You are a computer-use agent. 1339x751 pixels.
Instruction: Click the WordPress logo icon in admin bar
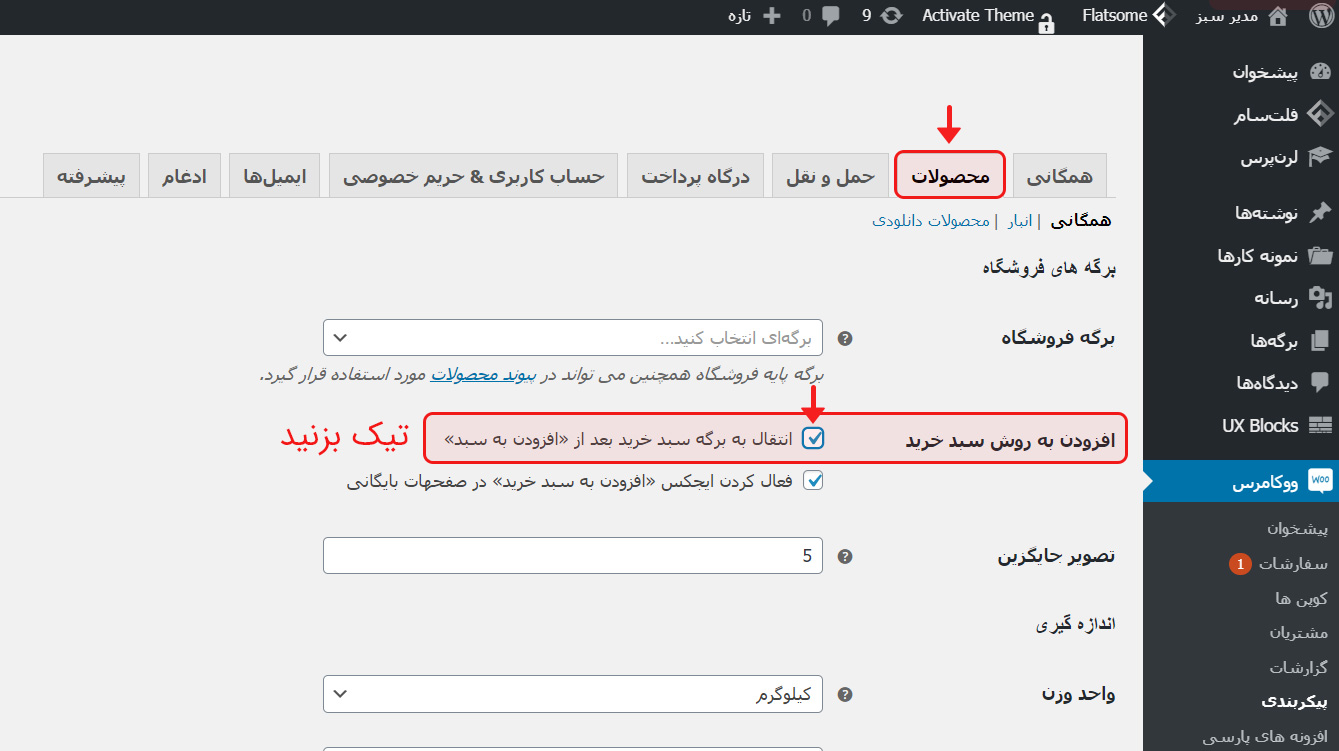pos(1320,16)
